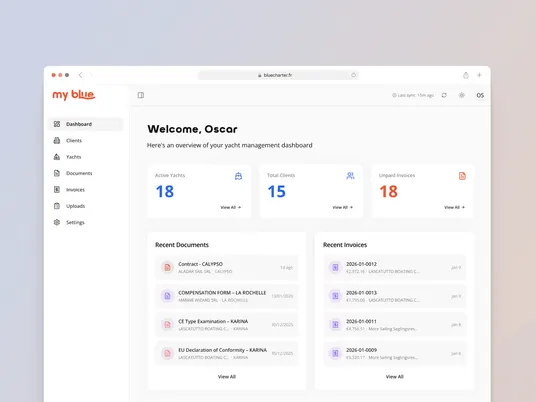The width and height of the screenshot is (536, 402).
Task: Click the Active Yachts count 18
Action: pyautogui.click(x=165, y=191)
